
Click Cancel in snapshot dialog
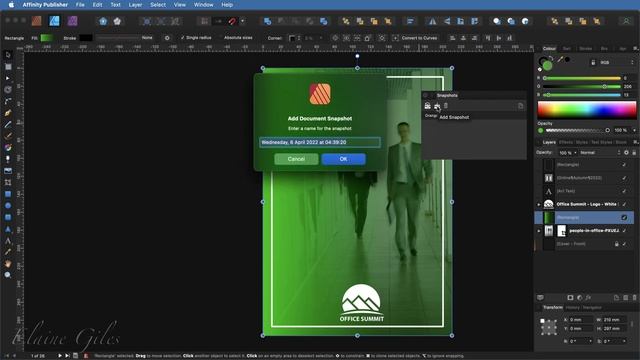click(296, 159)
